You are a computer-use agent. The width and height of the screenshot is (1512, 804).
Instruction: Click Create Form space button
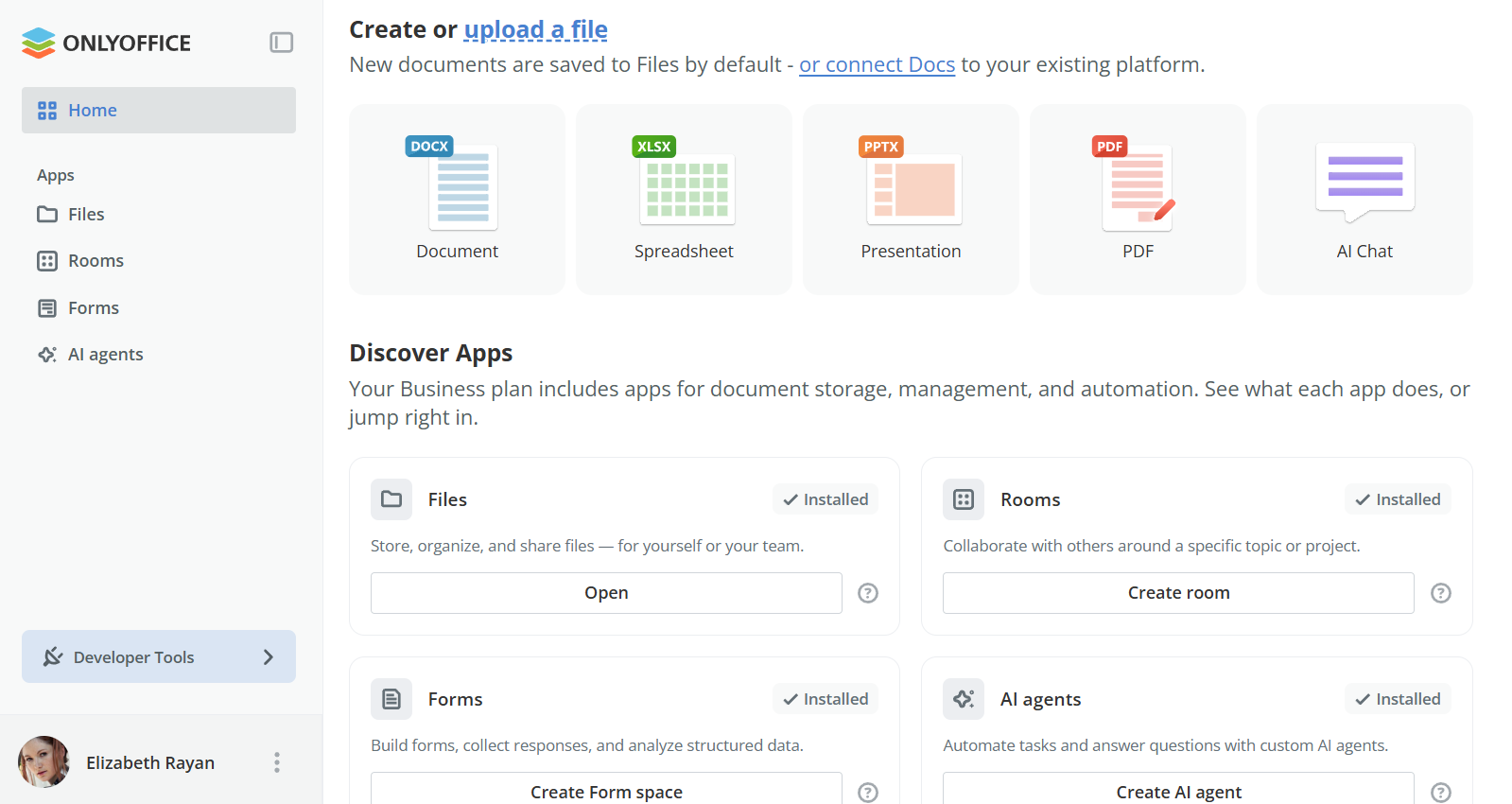pyautogui.click(x=606, y=790)
